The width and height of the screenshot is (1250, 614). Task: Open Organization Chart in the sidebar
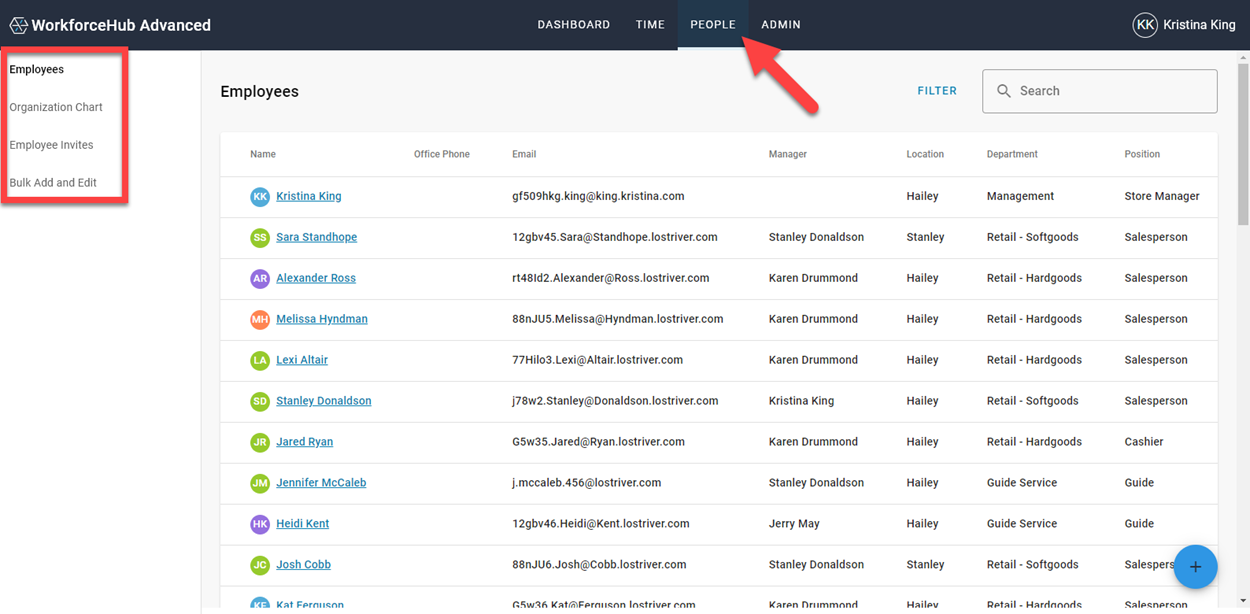(x=56, y=107)
